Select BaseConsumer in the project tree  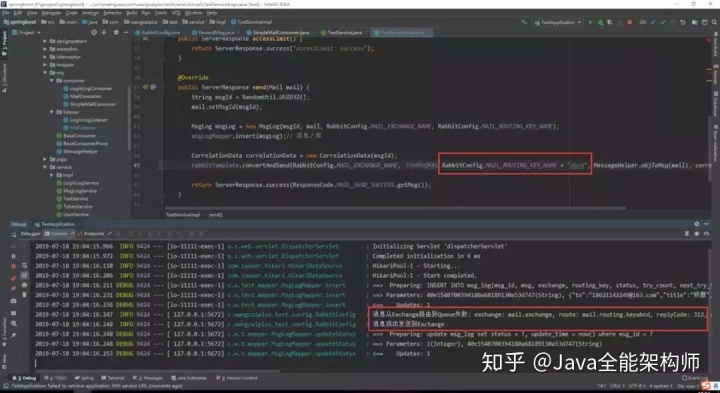(x=76, y=136)
